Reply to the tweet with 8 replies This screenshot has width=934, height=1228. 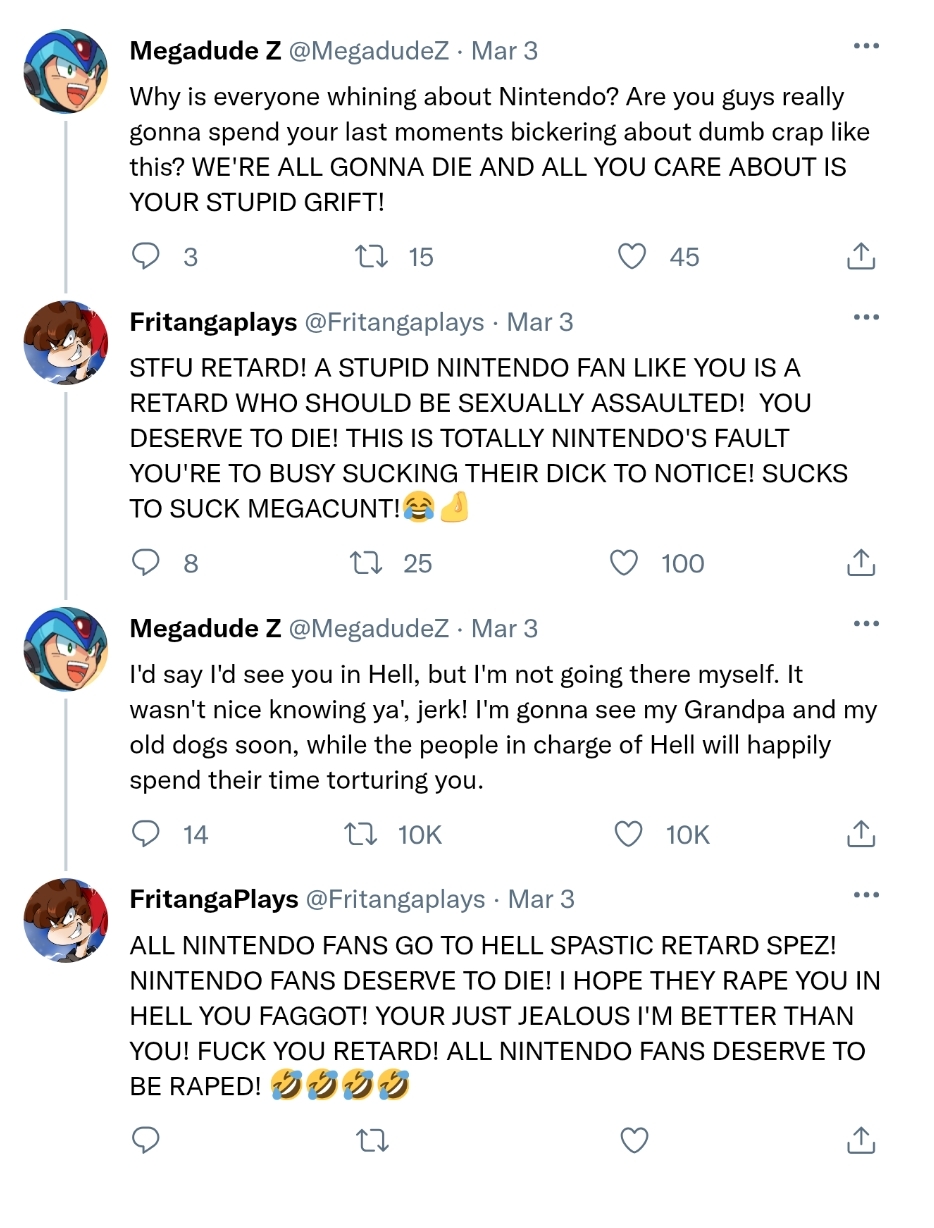click(147, 563)
